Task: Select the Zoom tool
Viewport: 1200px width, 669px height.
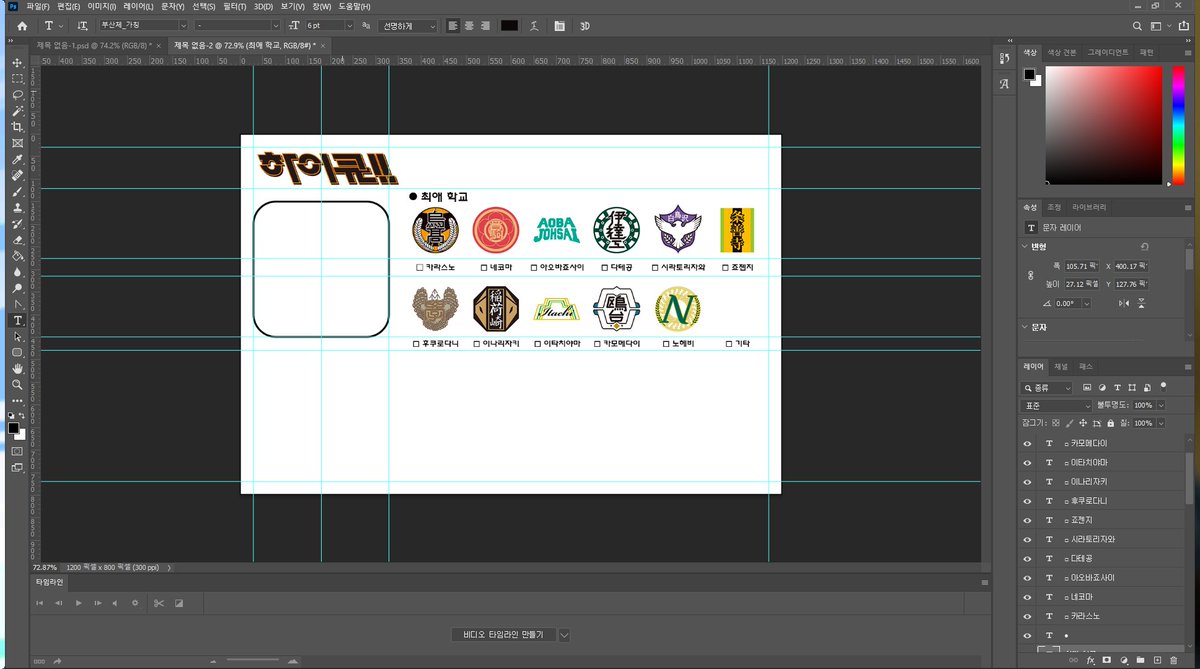Action: (x=17, y=385)
